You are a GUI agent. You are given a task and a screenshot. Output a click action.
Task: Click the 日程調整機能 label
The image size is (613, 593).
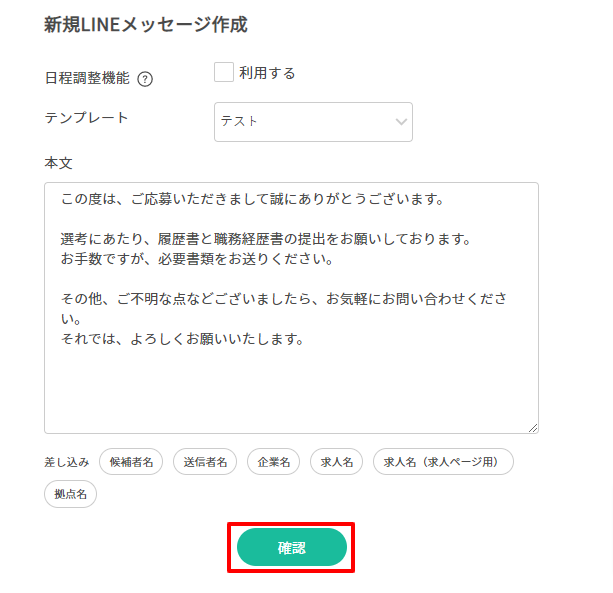[x=87, y=78]
